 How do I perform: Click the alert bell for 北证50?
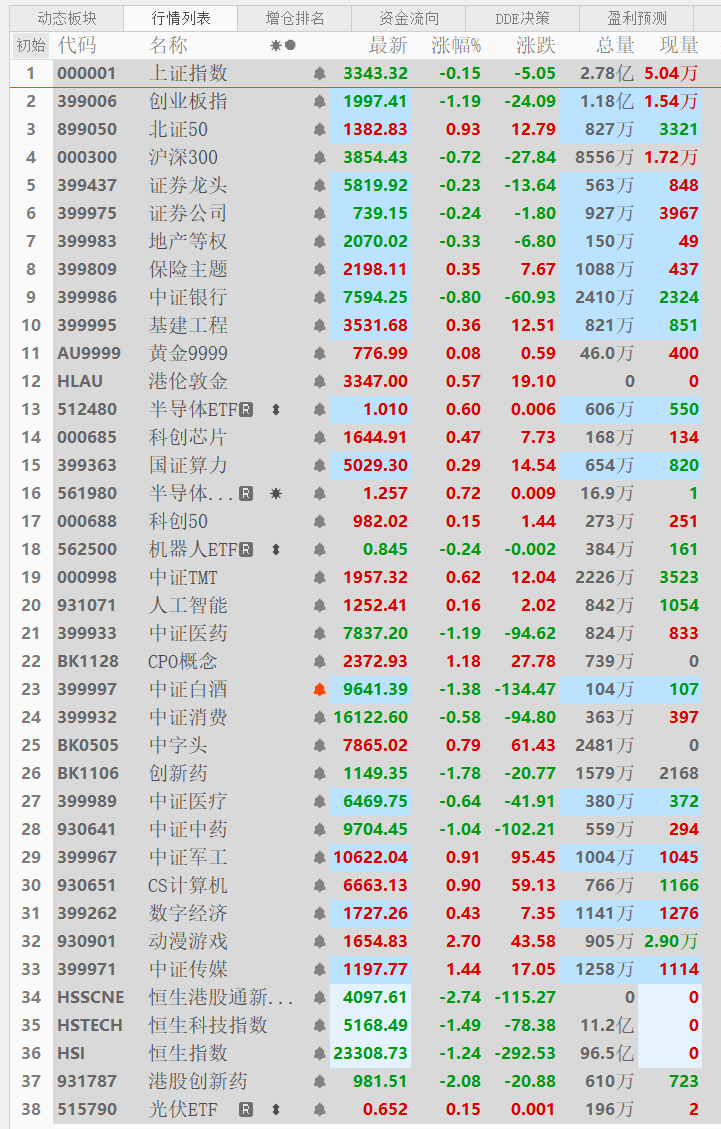[x=320, y=130]
